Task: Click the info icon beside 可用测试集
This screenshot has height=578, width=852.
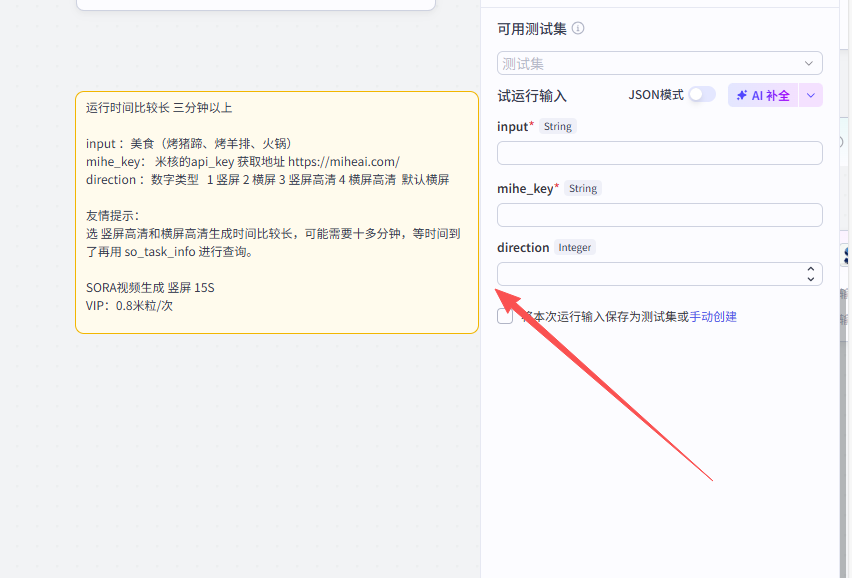Action: (578, 29)
